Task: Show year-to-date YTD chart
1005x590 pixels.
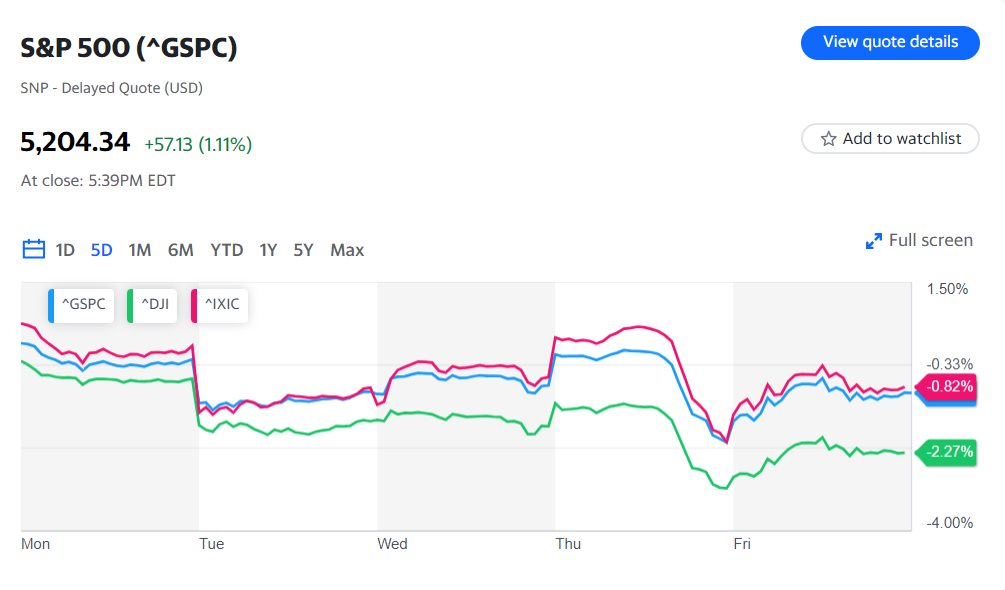Action: 227,250
